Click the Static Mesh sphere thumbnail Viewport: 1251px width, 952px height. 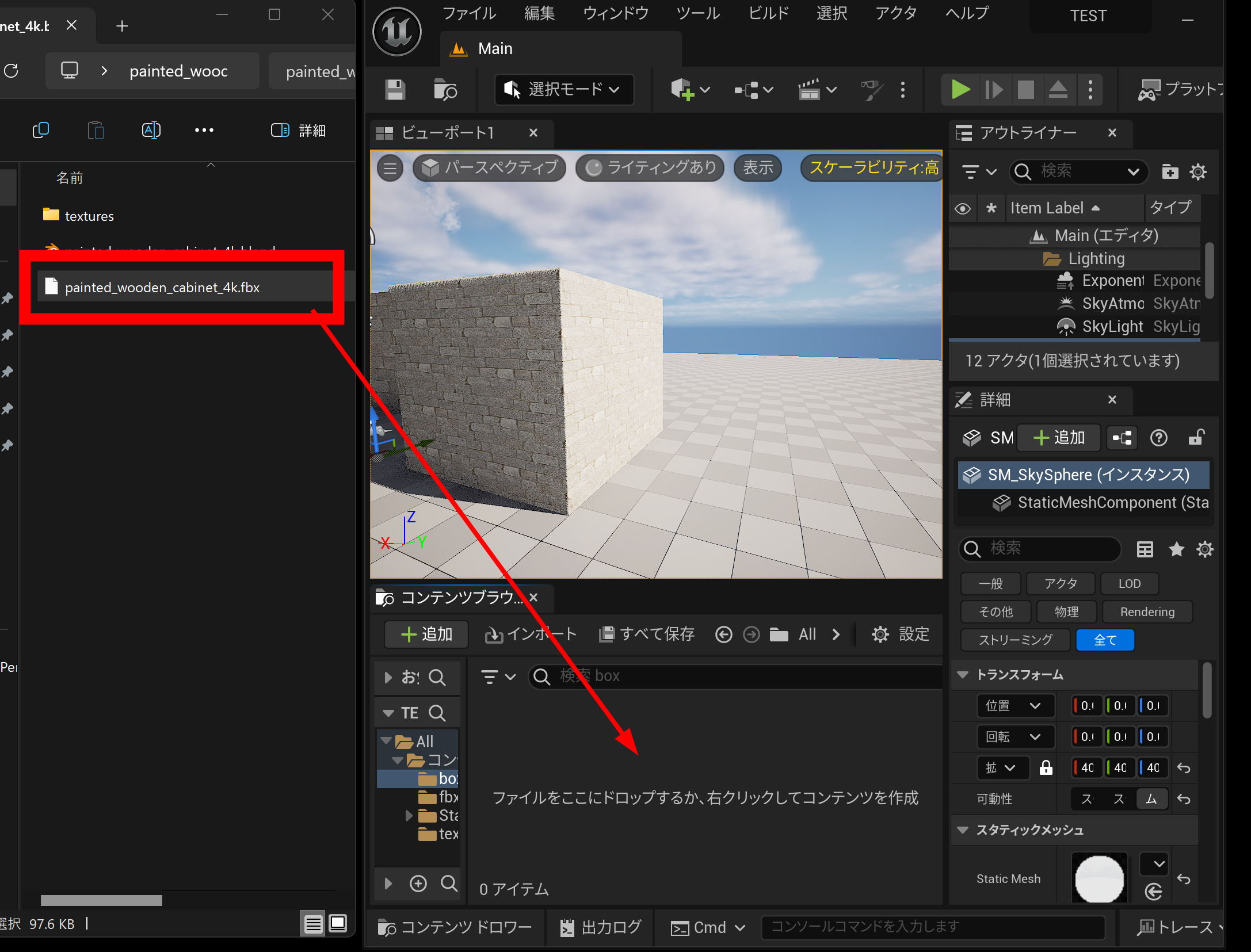click(1099, 878)
